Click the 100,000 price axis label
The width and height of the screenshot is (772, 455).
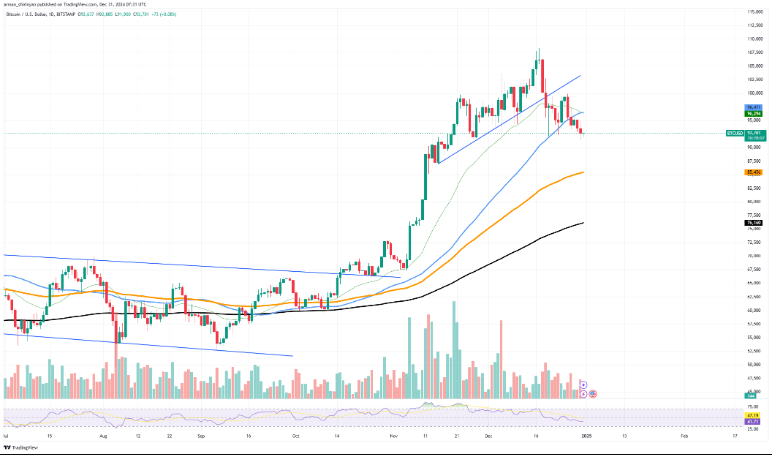coord(755,93)
